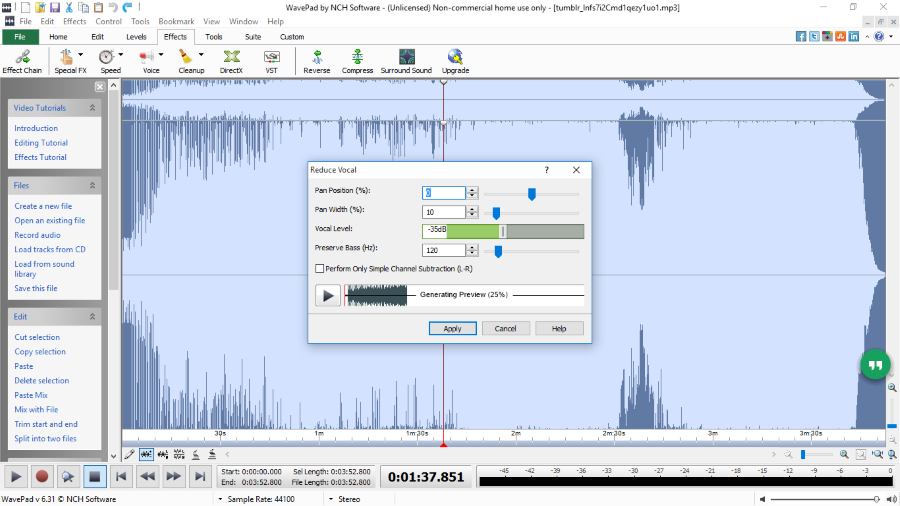900x506 pixels.
Task: Open the Speed effect tool
Action: (x=108, y=61)
